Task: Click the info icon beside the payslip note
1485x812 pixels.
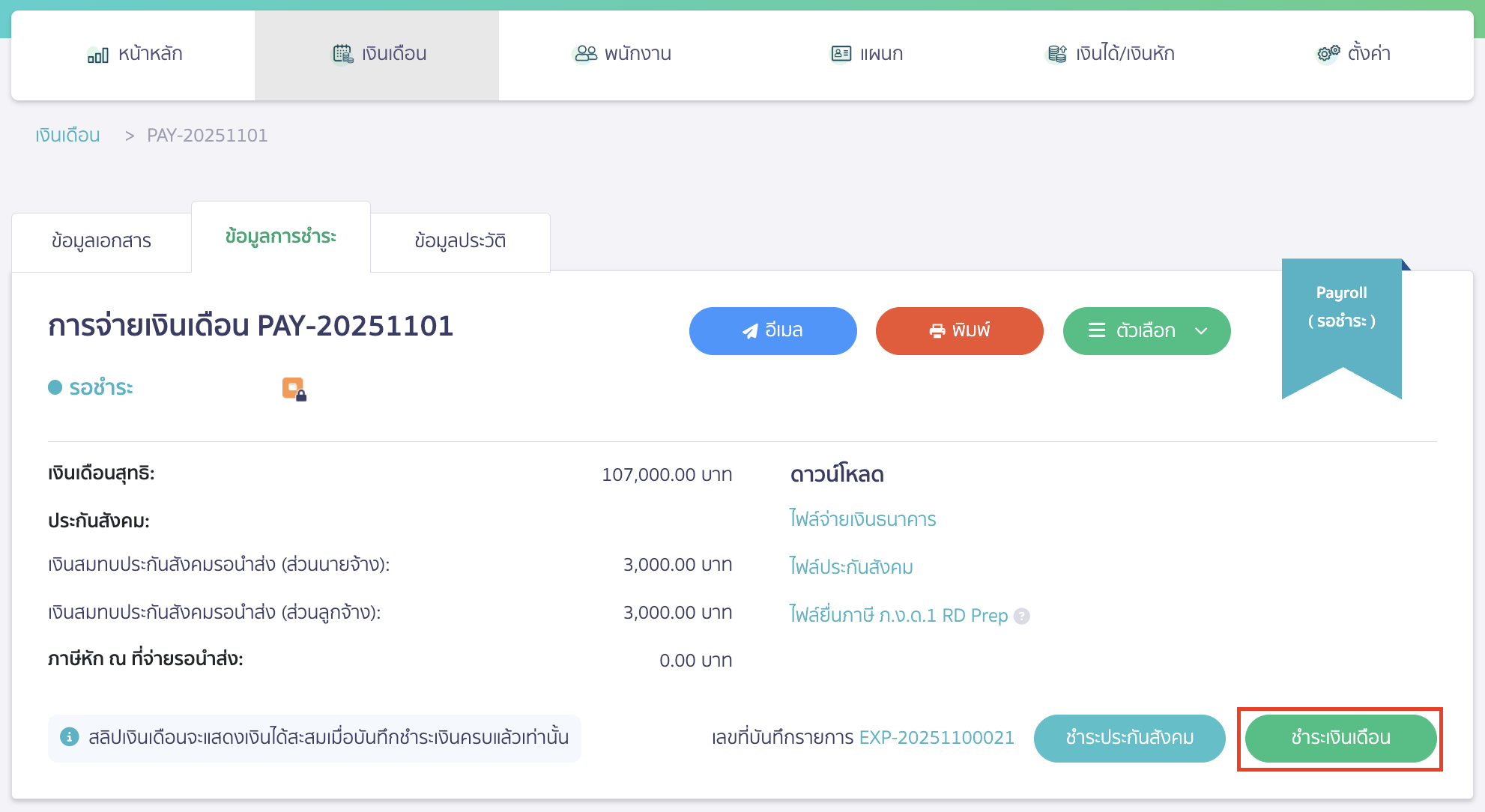Action: tap(70, 737)
